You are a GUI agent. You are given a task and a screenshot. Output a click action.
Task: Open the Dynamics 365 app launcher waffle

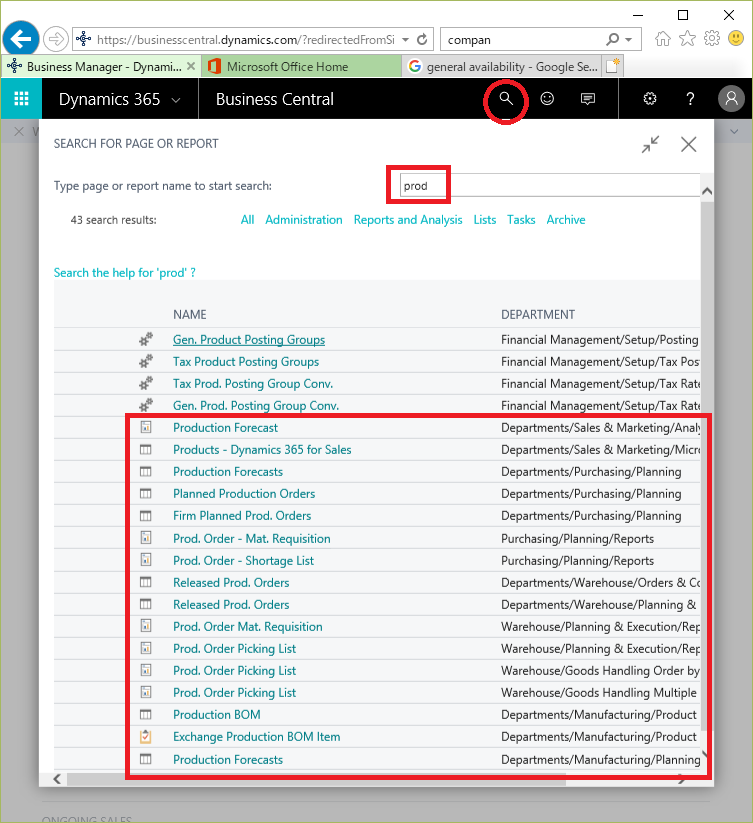tap(21, 99)
